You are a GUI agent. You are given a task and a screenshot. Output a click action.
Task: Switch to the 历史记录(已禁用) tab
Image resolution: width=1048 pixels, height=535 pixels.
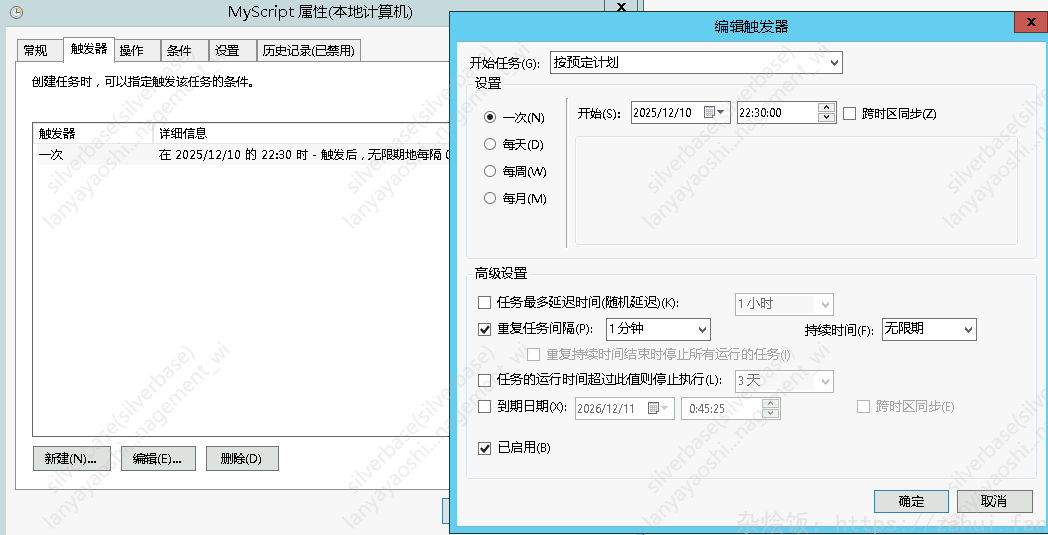(309, 50)
